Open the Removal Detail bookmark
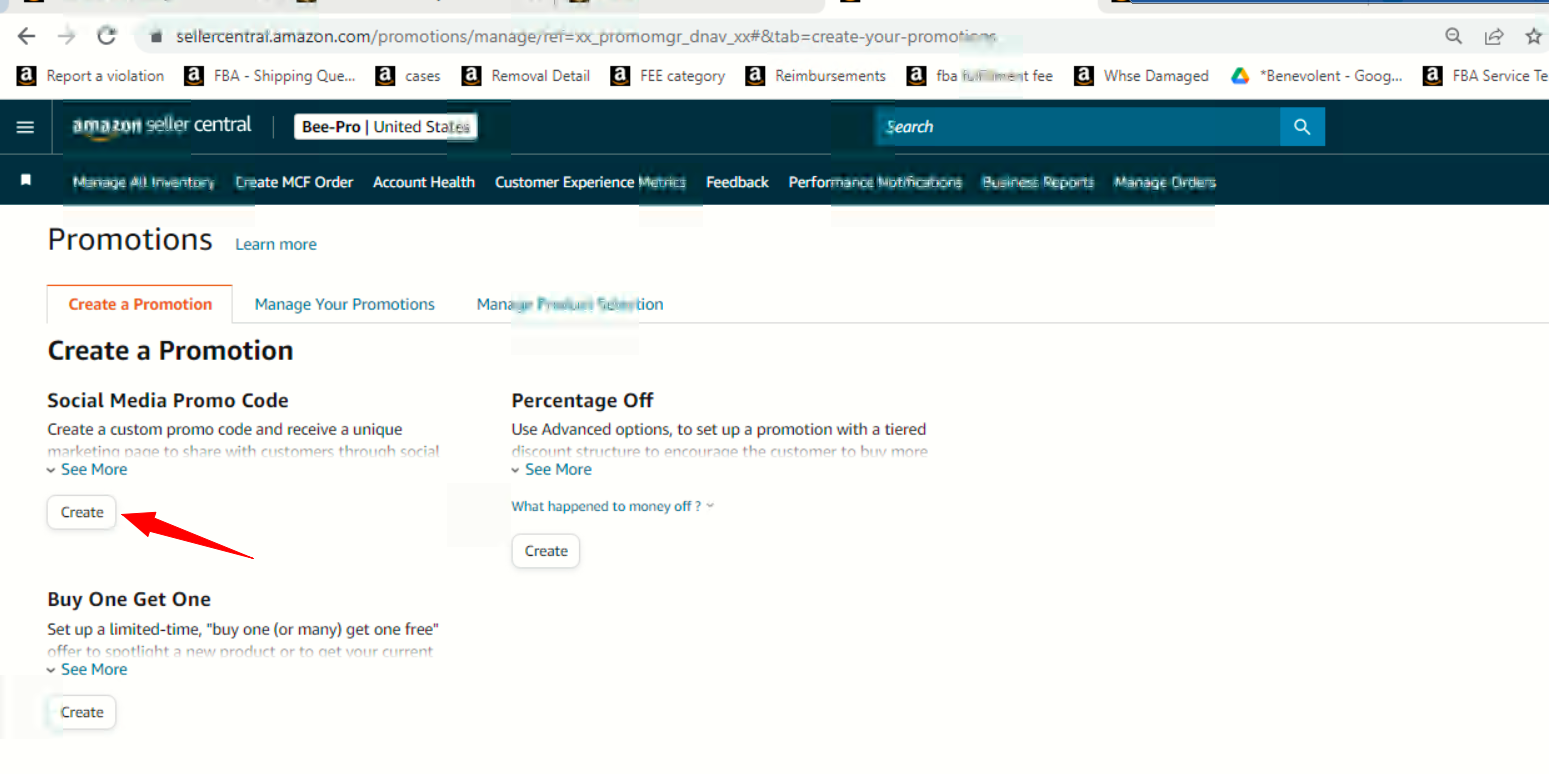1549x774 pixels. (526, 76)
